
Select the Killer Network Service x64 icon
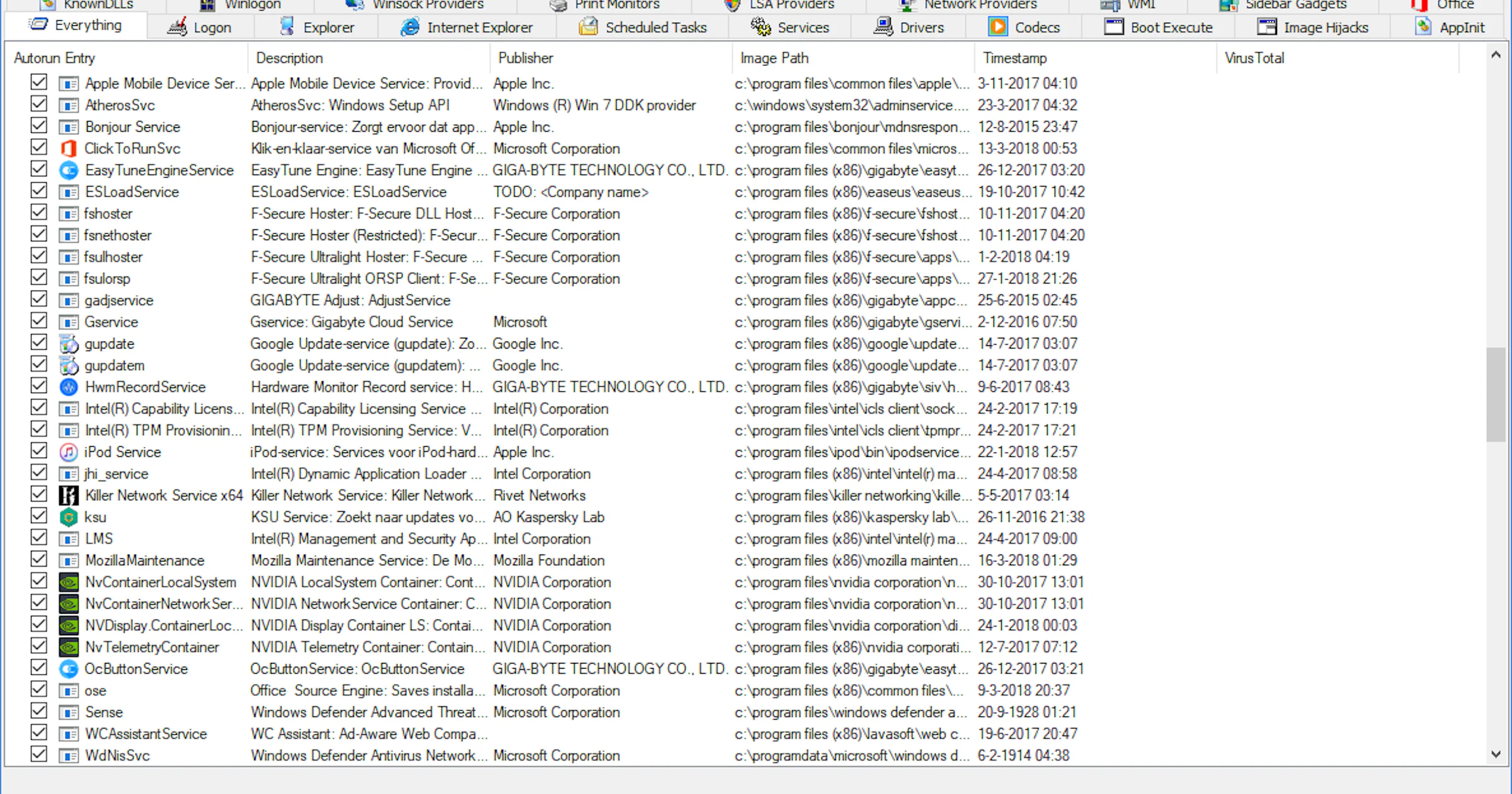pyautogui.click(x=69, y=495)
